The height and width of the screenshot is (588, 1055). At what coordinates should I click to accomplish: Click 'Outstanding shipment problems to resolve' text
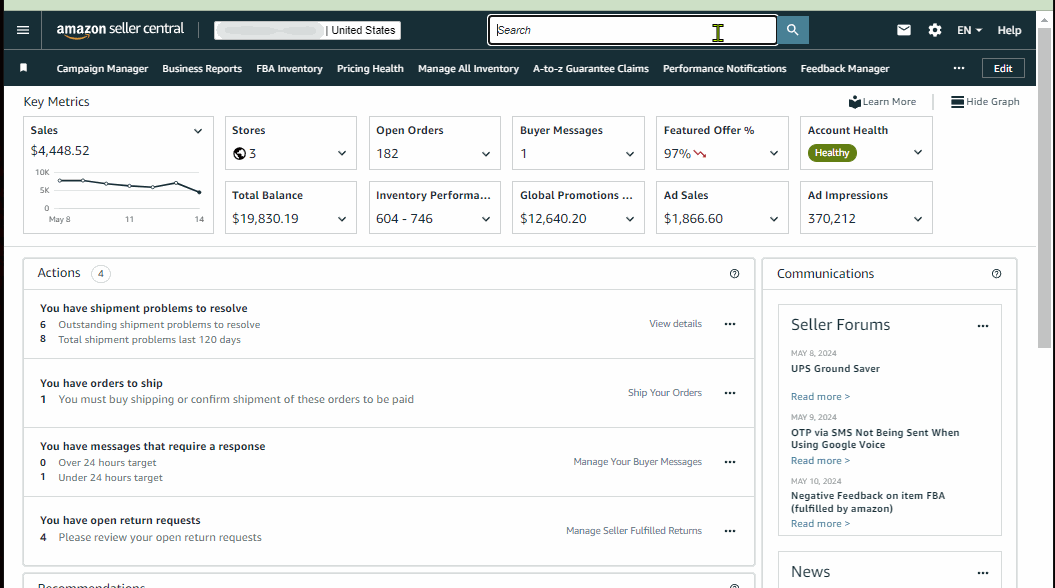(x=159, y=324)
